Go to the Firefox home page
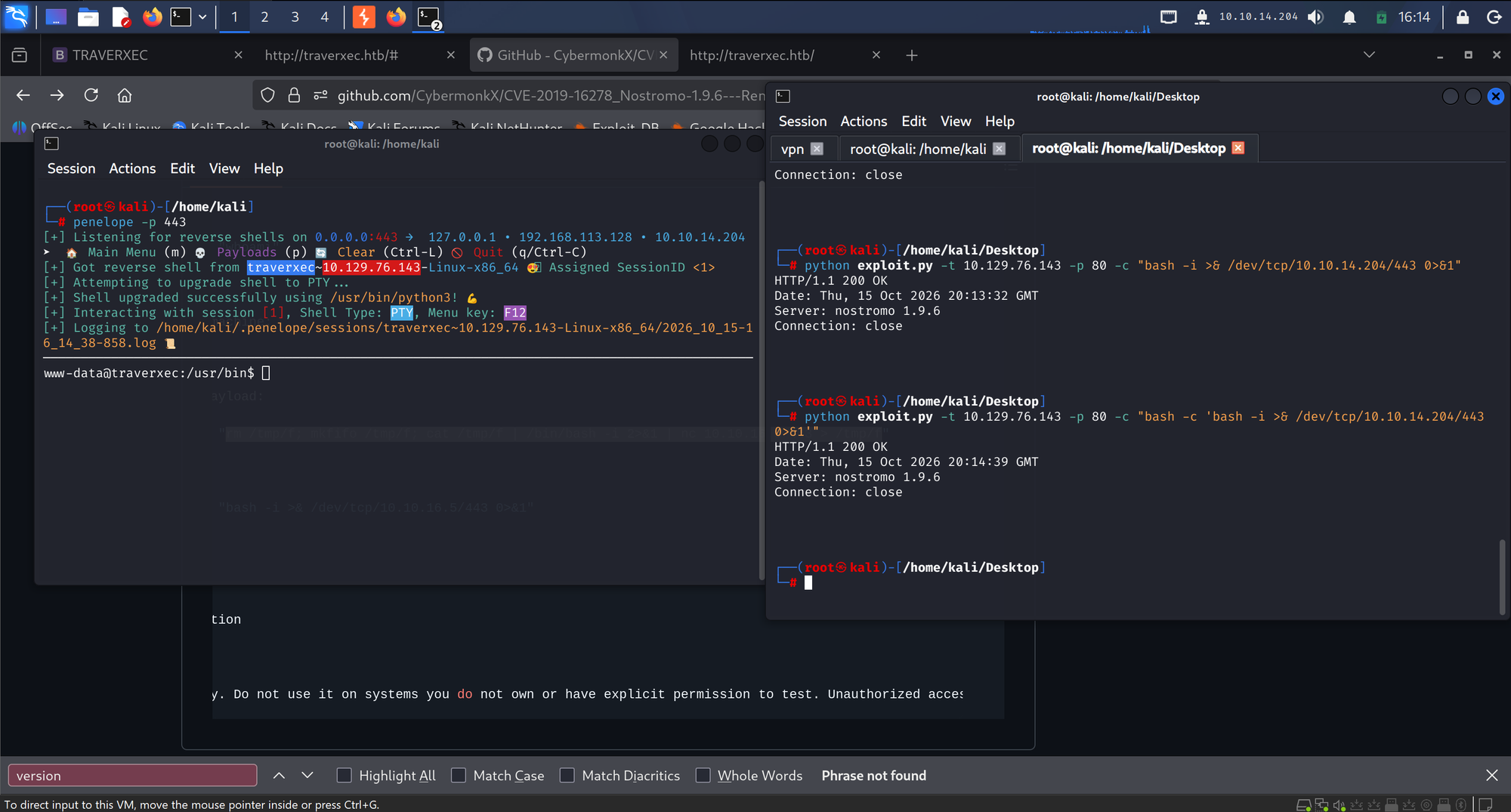 pos(125,95)
